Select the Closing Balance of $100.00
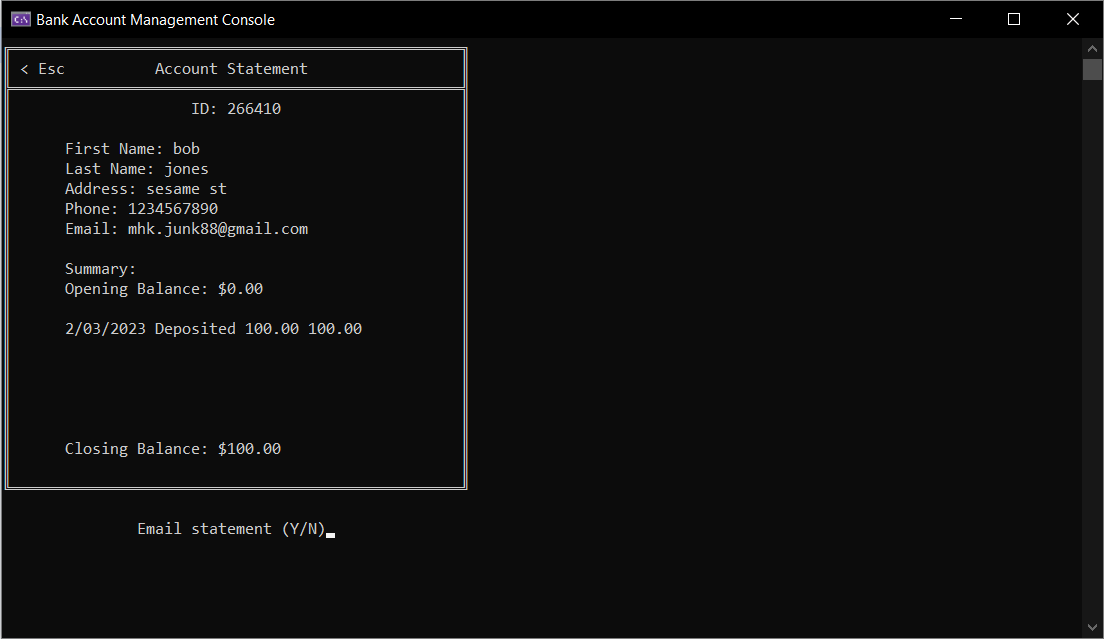This screenshot has height=639, width=1104. (x=172, y=448)
